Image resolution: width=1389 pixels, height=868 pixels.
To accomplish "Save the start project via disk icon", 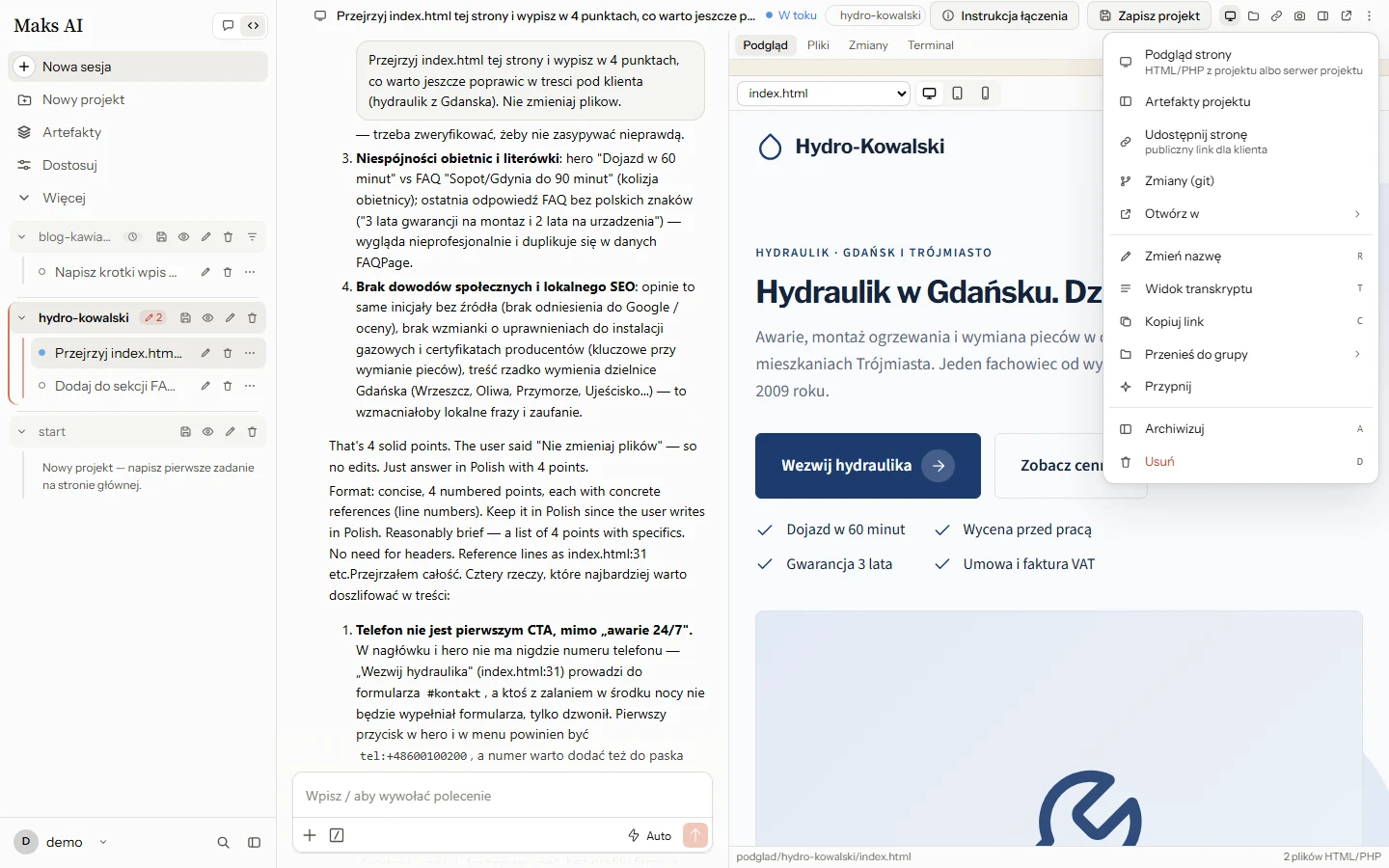I will click(185, 432).
